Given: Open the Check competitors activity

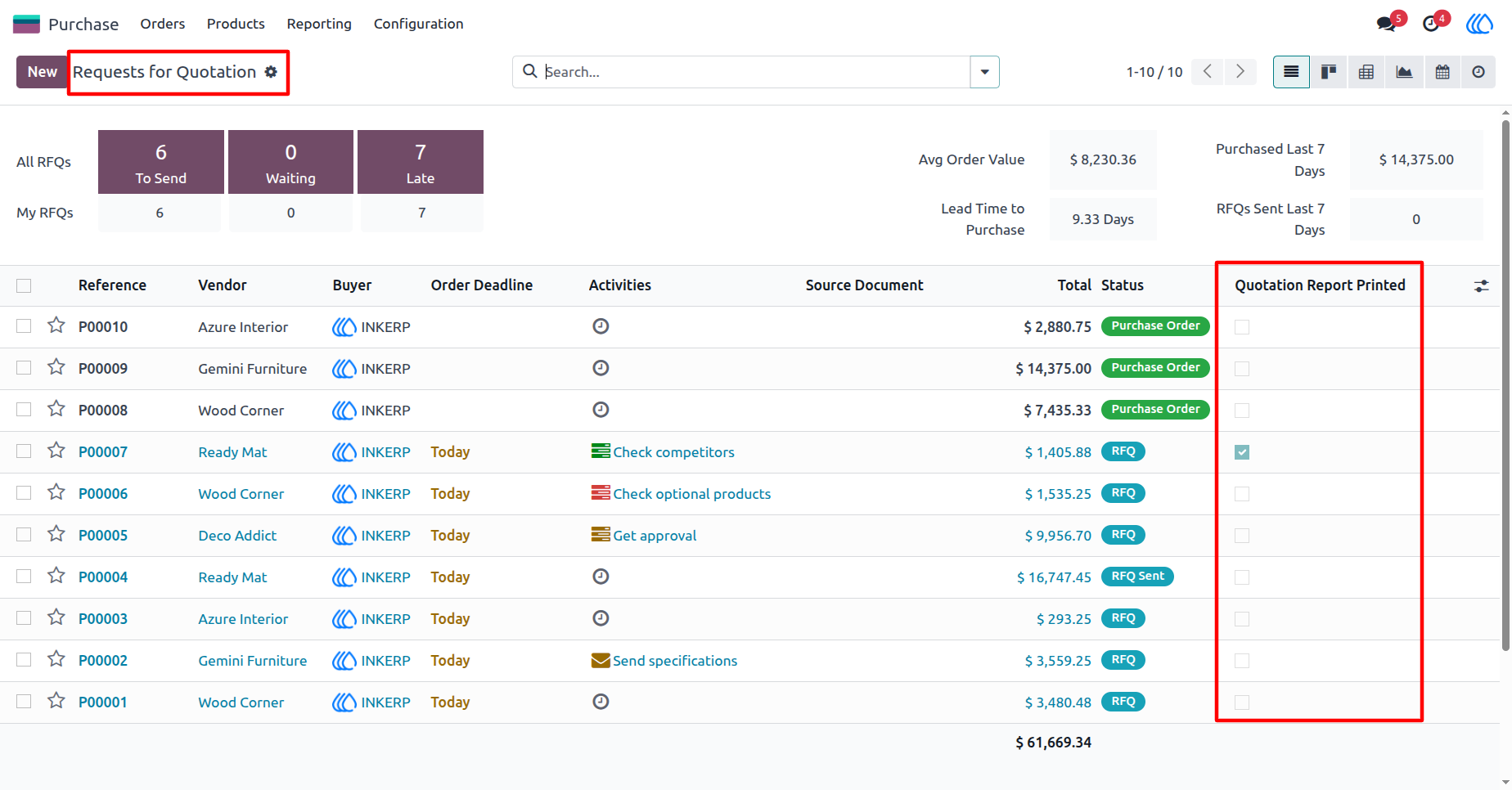Looking at the screenshot, I should (673, 452).
